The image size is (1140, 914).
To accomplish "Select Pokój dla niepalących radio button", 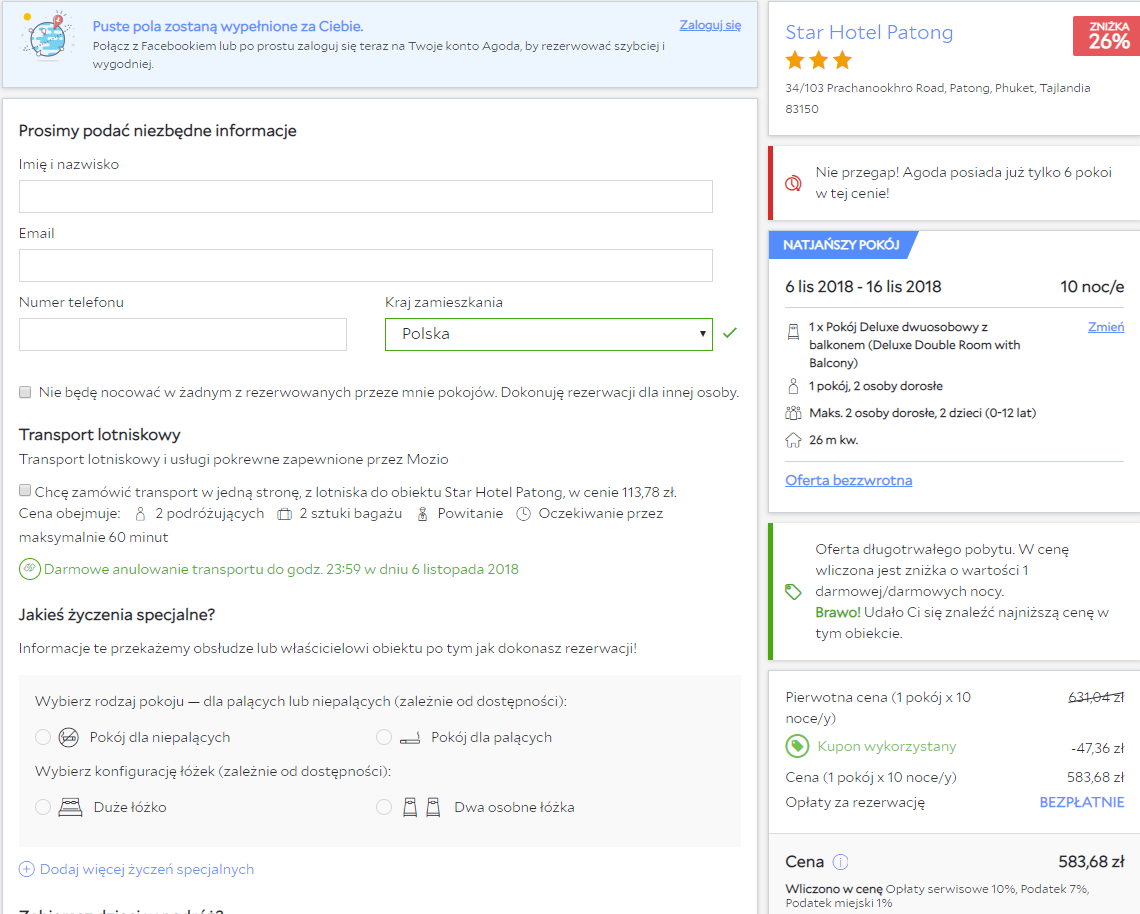I will coord(43,737).
